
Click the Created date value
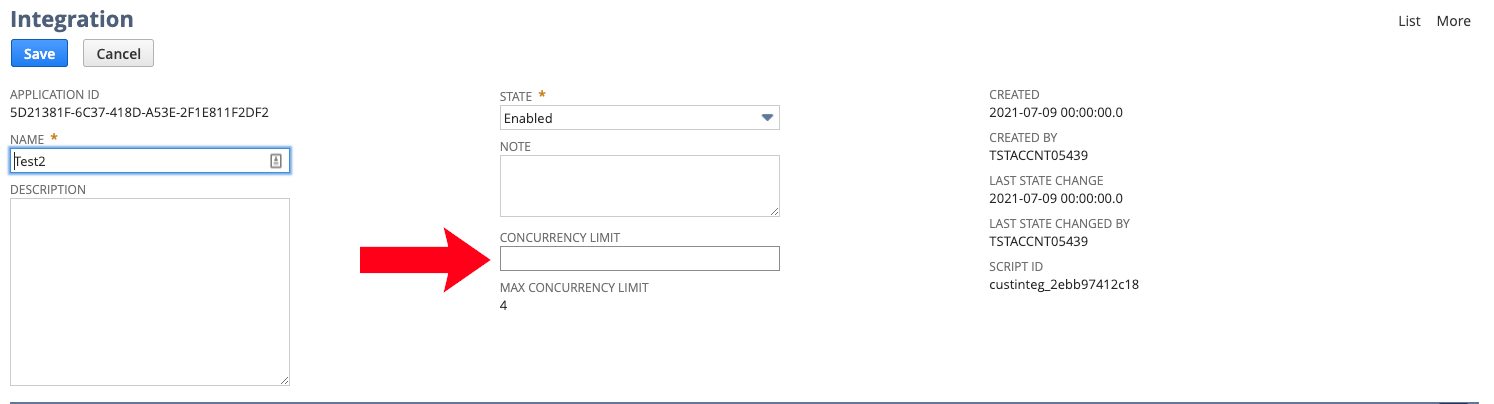coord(1055,112)
